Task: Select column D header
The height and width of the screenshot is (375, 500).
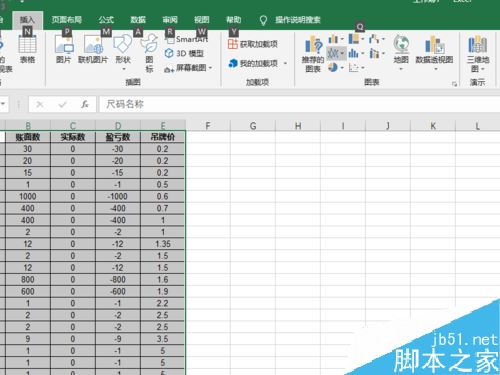Action: [x=118, y=125]
